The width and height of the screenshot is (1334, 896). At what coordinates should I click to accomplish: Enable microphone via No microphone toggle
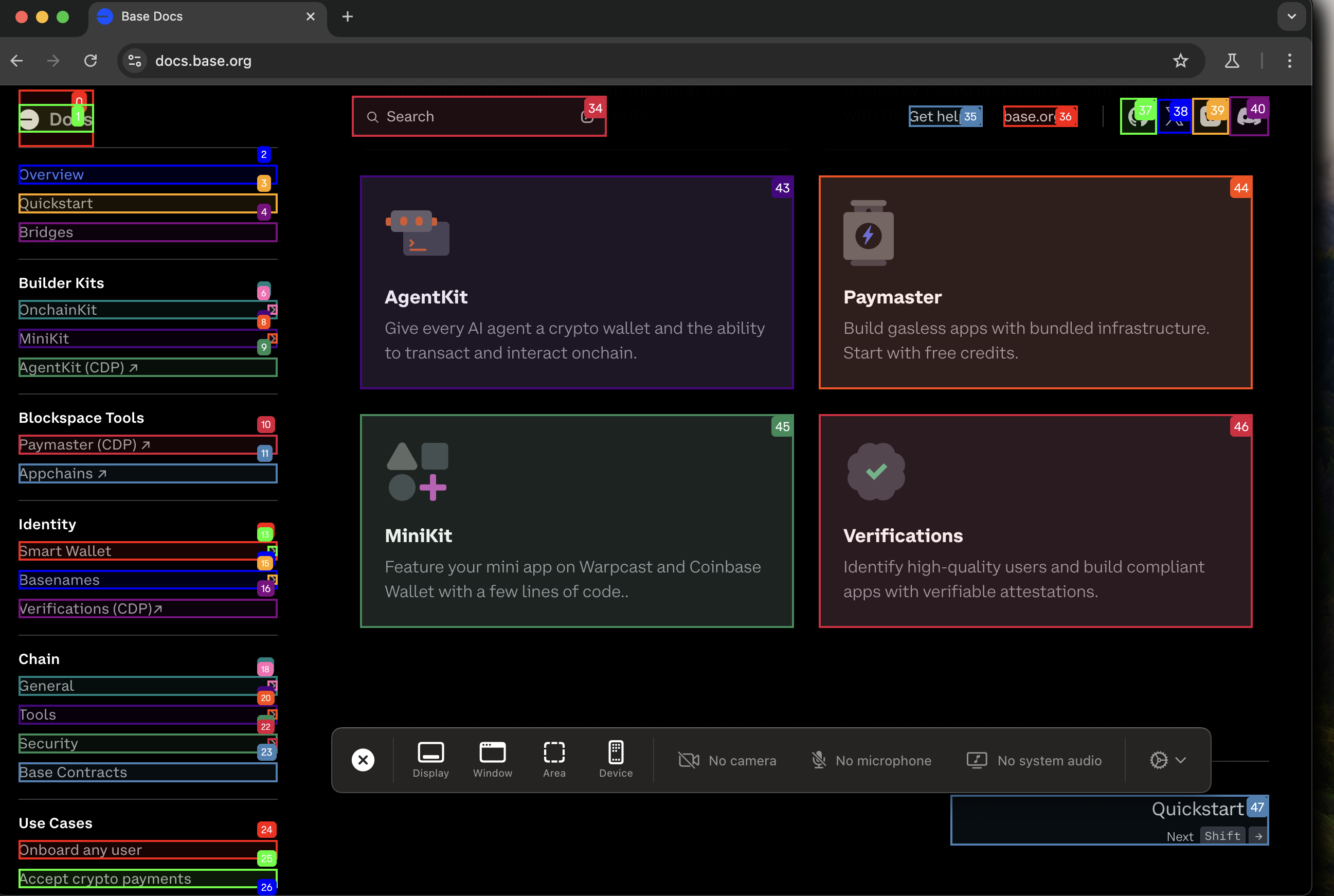tap(871, 760)
